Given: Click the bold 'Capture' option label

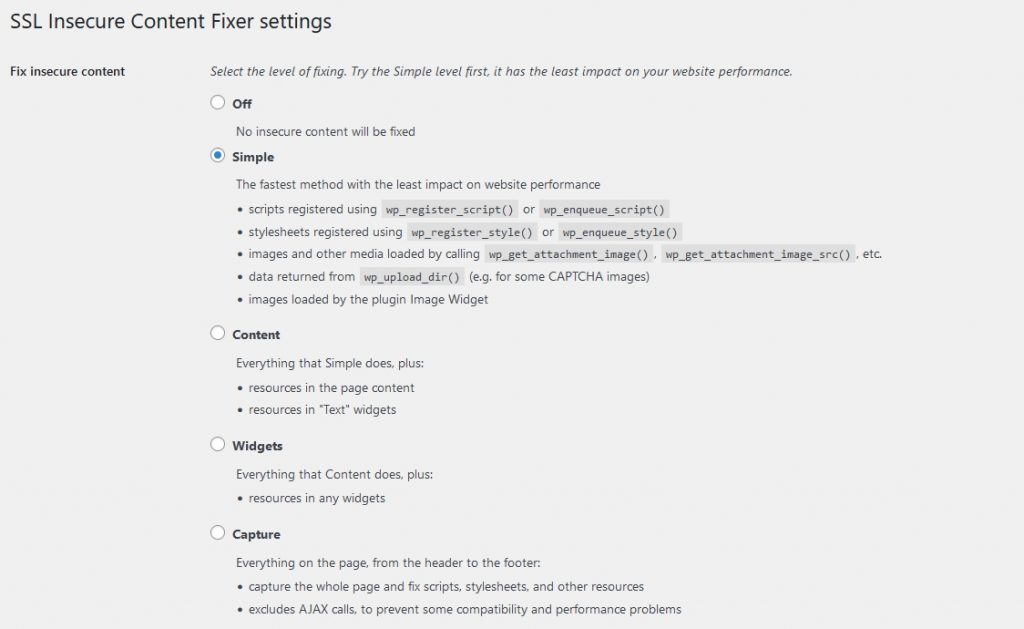Looking at the screenshot, I should [256, 534].
